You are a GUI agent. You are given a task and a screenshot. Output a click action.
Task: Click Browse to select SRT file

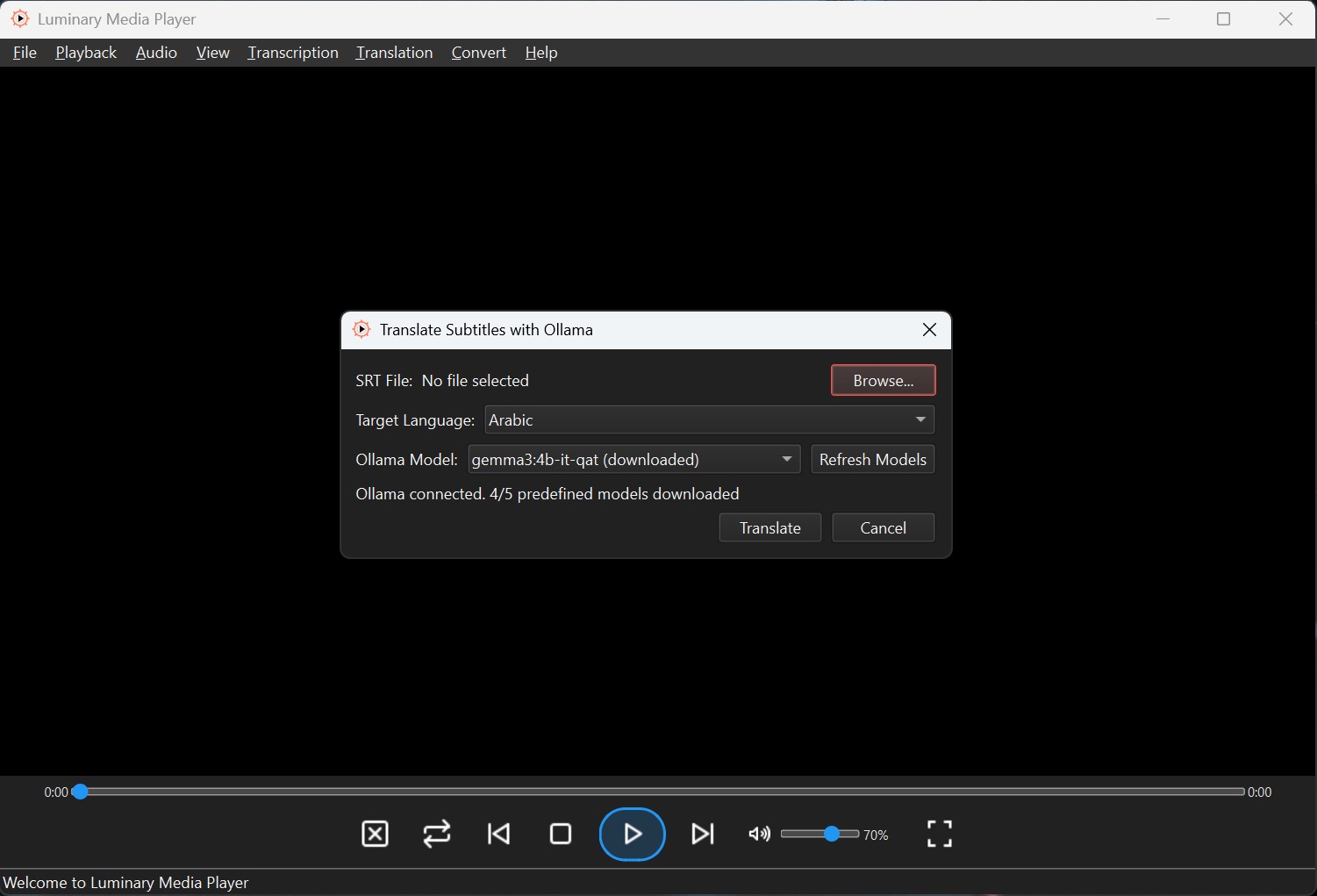pos(883,381)
